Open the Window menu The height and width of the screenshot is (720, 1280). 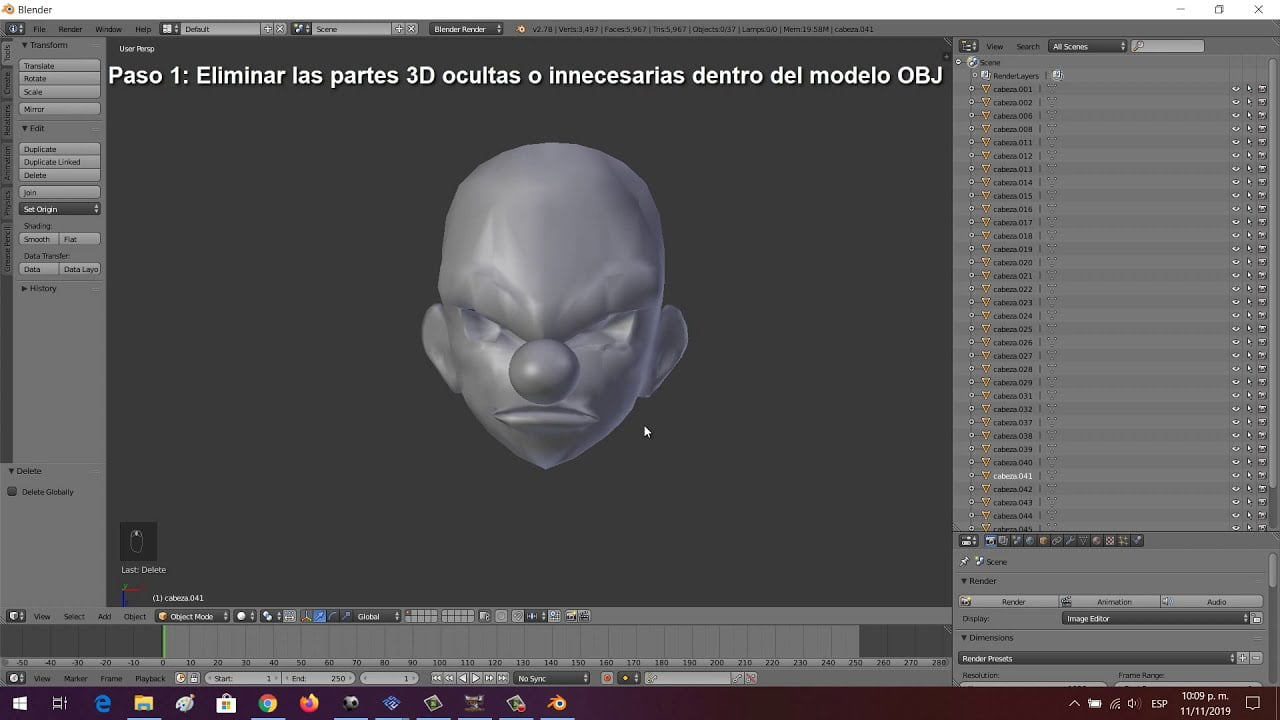(108, 29)
